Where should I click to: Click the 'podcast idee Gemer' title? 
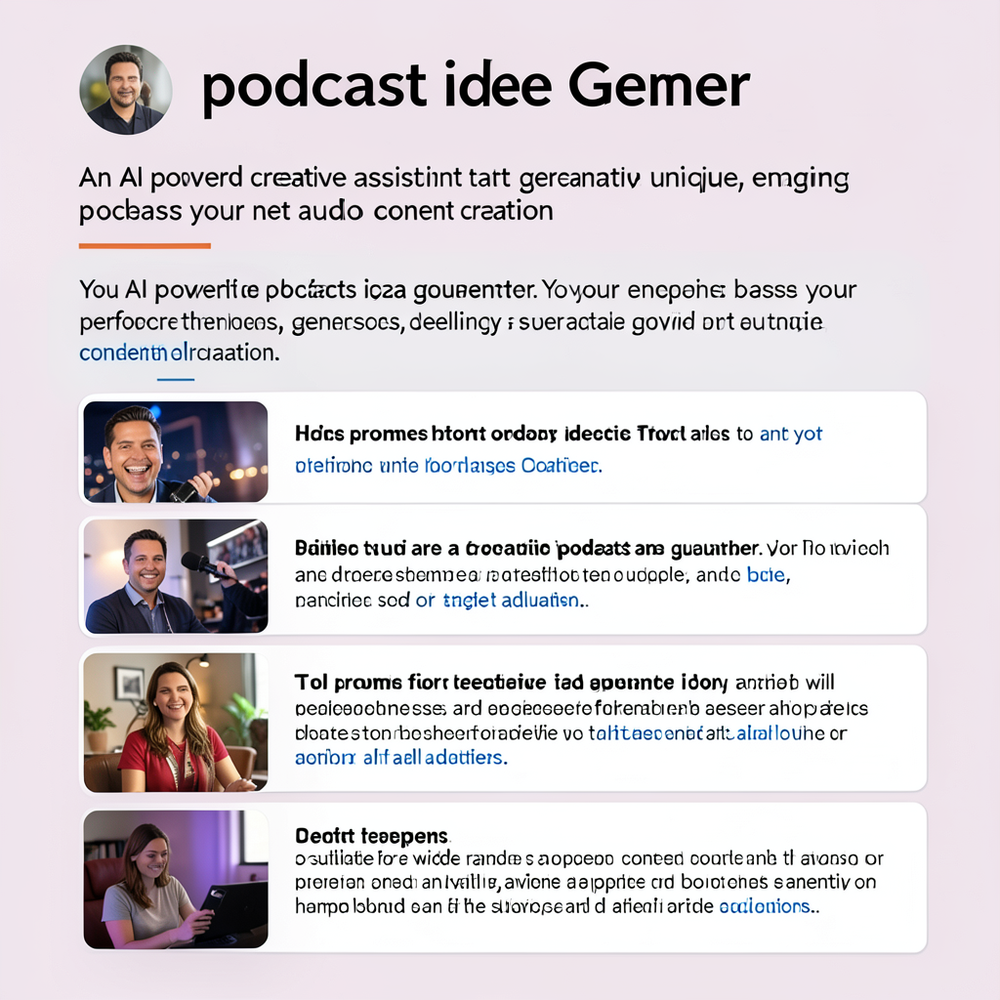click(x=472, y=85)
